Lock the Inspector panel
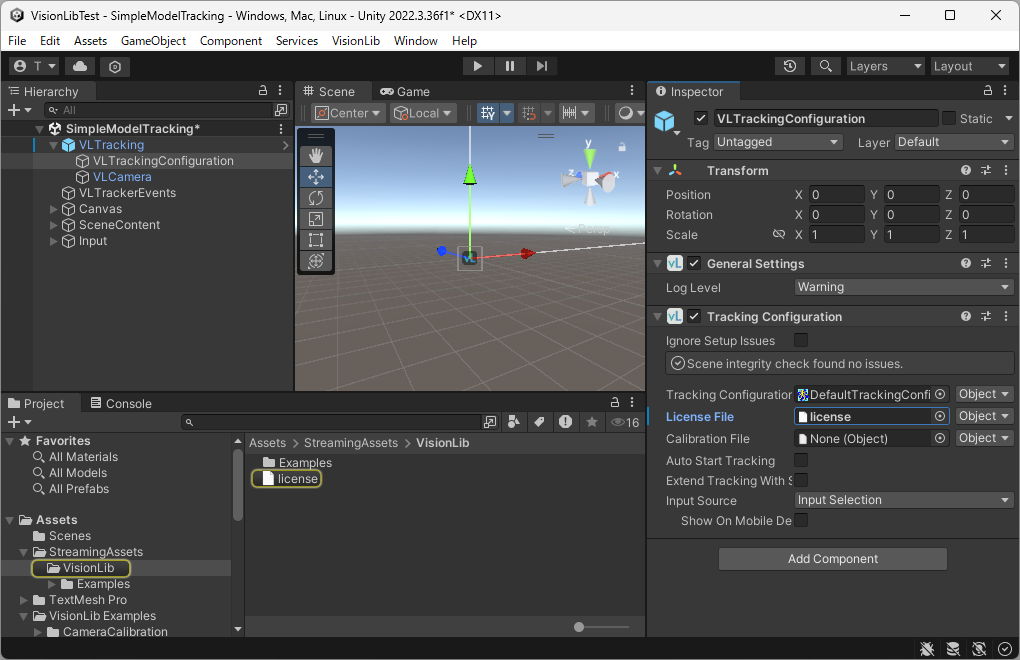Image resolution: width=1020 pixels, height=660 pixels. coord(987,90)
